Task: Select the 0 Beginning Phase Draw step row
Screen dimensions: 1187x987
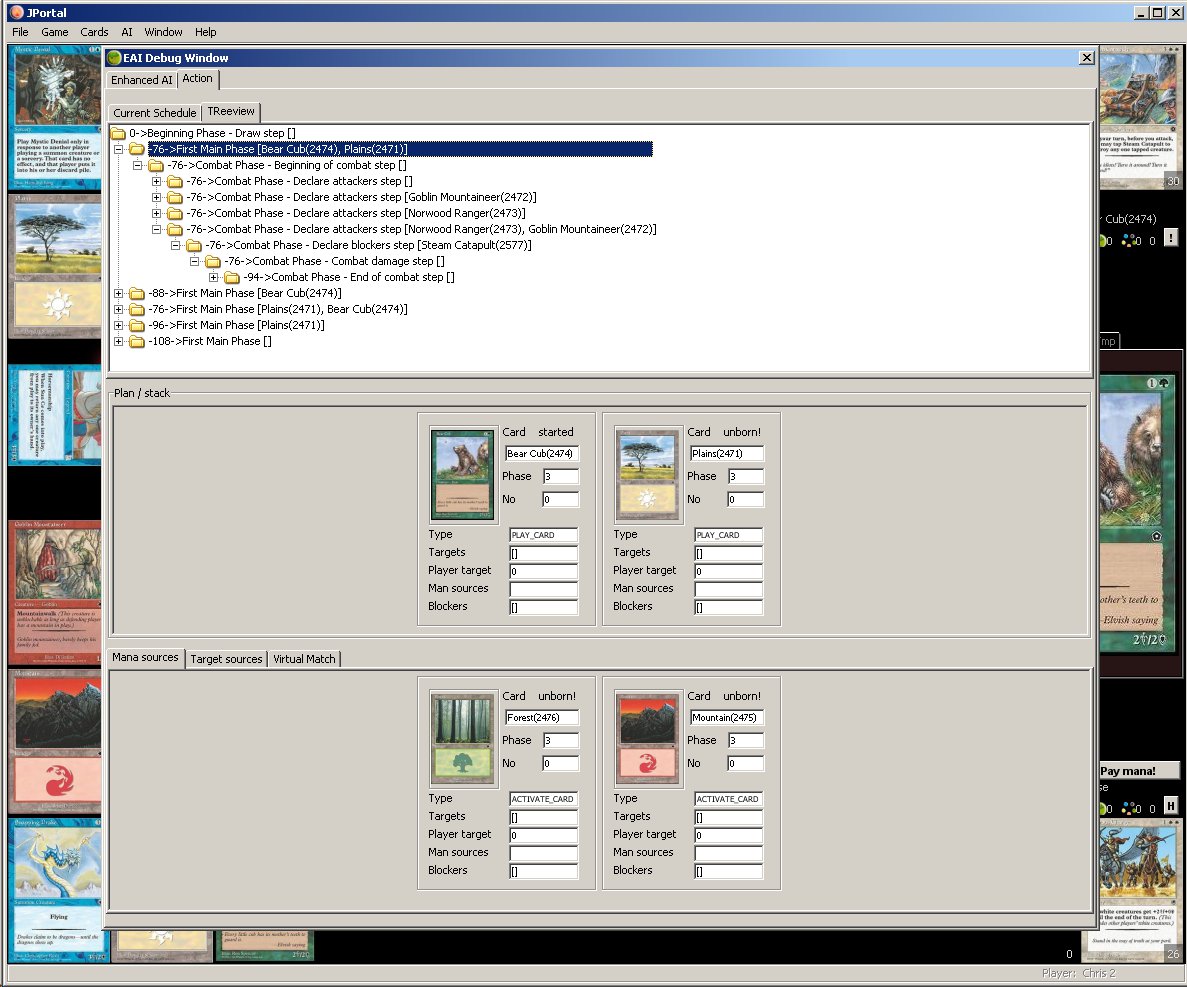Action: tap(212, 133)
